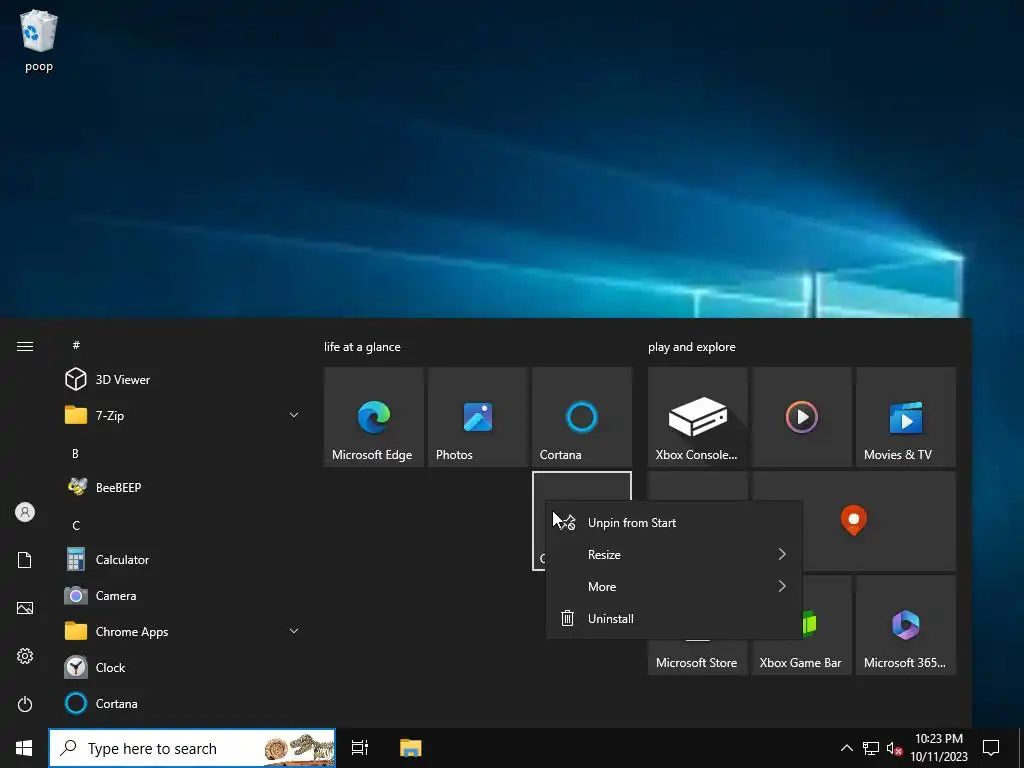This screenshot has height=768, width=1024.
Task: Expand the More submenu arrow
Action: (x=782, y=586)
